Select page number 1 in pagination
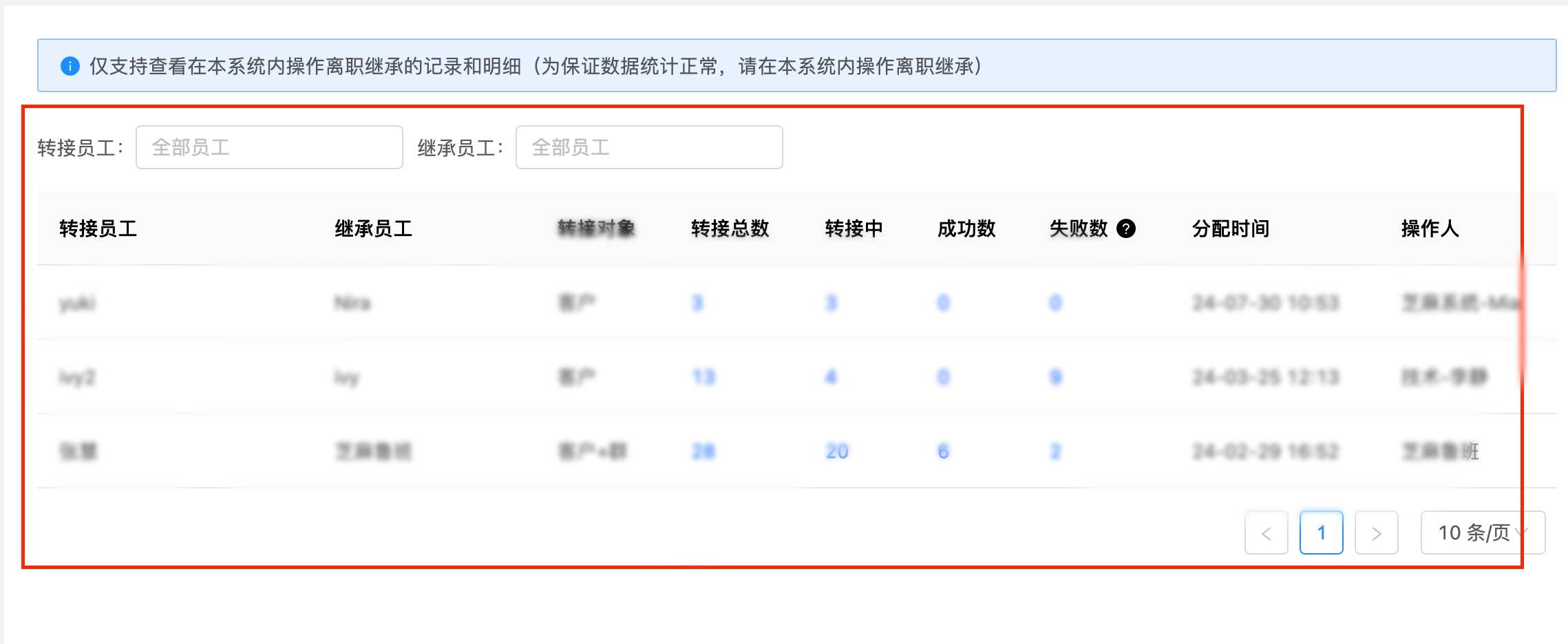The height and width of the screenshot is (644, 1568). pyautogui.click(x=1322, y=533)
